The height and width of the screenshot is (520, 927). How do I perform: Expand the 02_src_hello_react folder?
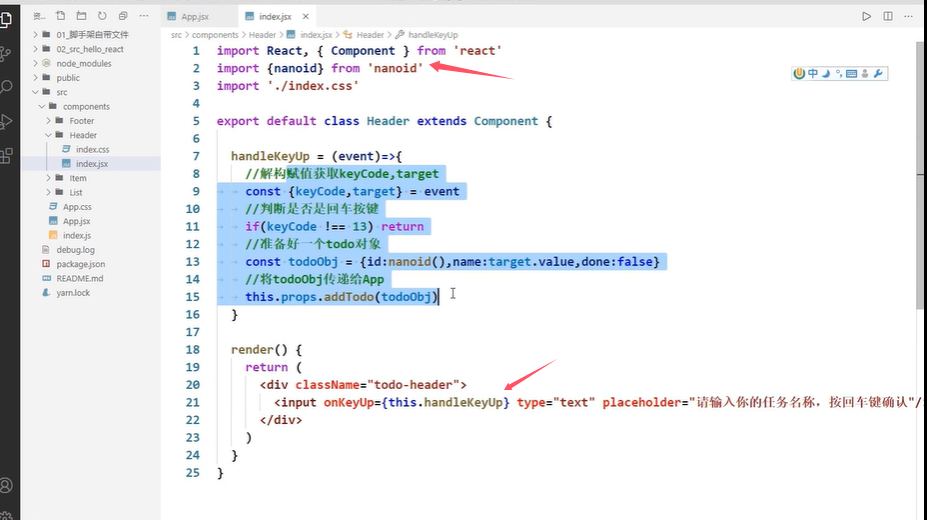(x=90, y=49)
